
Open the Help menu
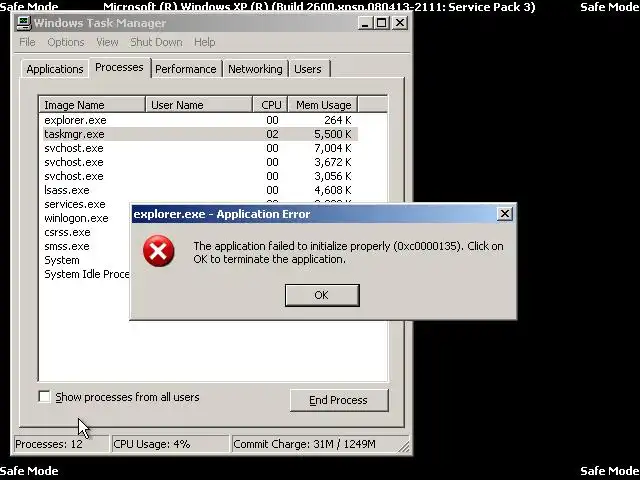(x=204, y=42)
